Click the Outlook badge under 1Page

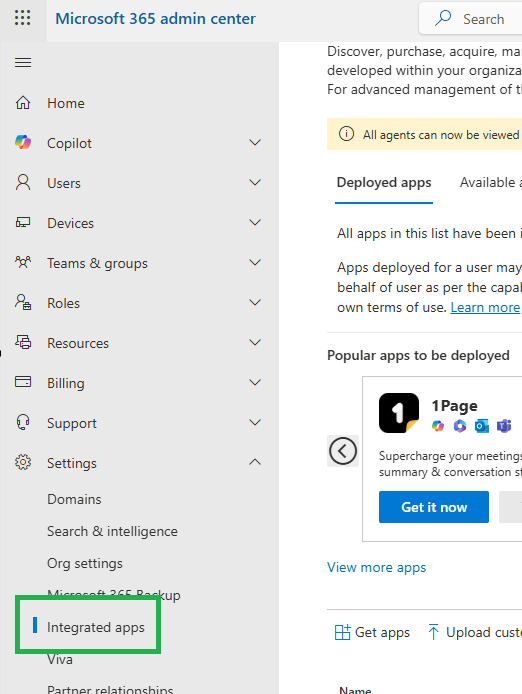(x=482, y=426)
